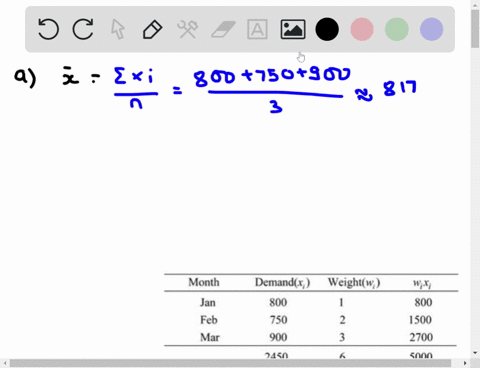Click the insert image icon

pyautogui.click(x=293, y=29)
